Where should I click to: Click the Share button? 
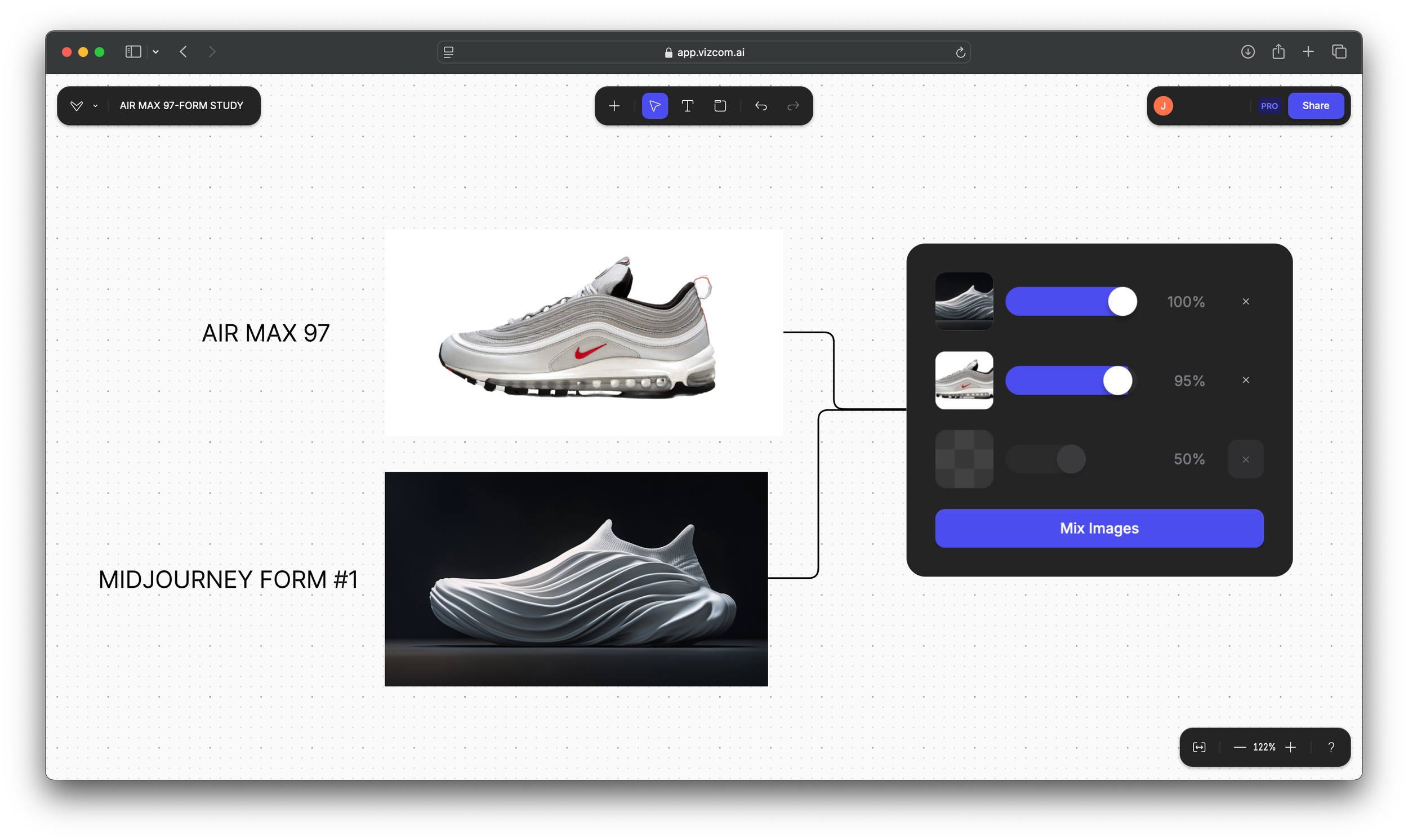[1315, 106]
